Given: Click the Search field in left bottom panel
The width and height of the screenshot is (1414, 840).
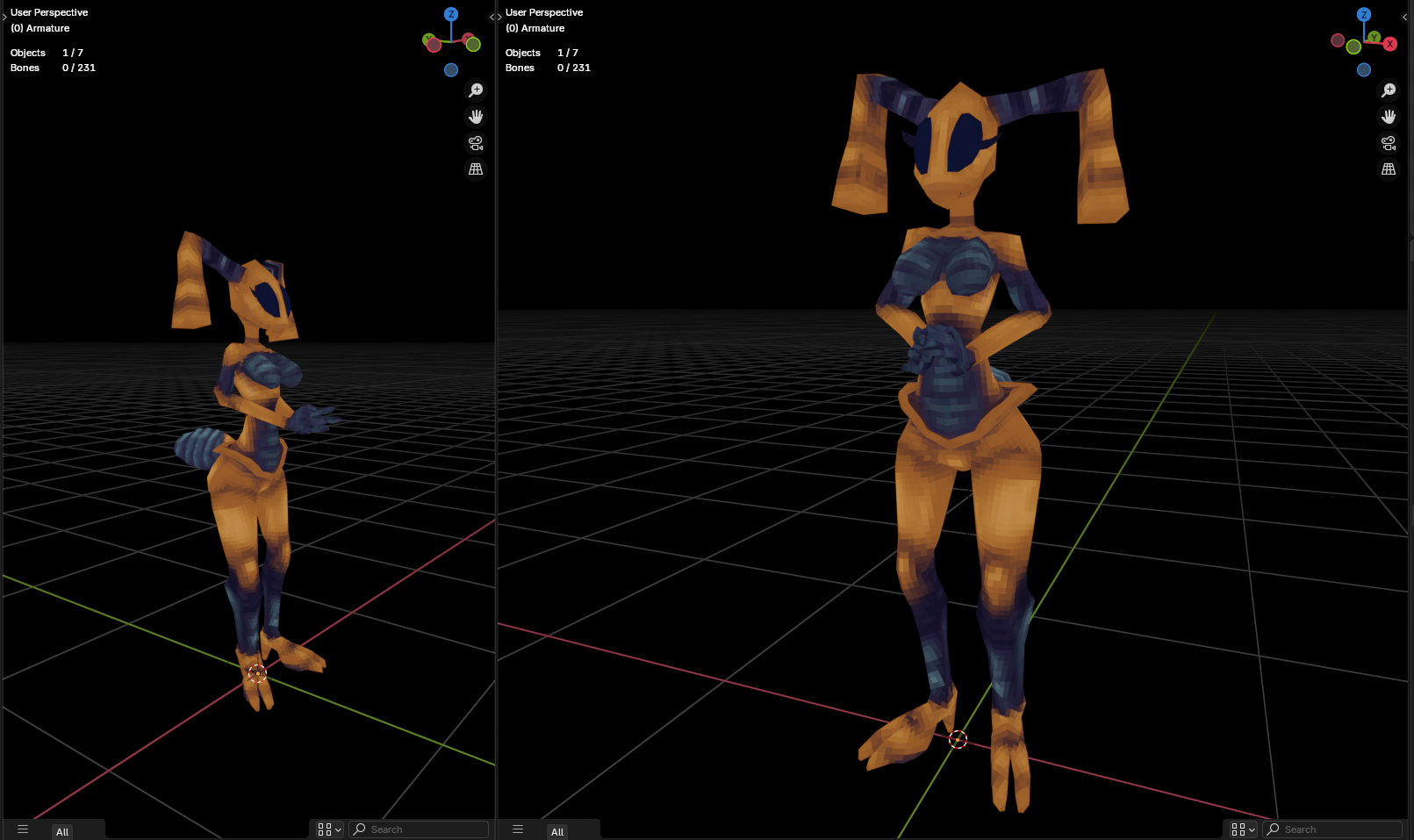Looking at the screenshot, I should coord(419,829).
